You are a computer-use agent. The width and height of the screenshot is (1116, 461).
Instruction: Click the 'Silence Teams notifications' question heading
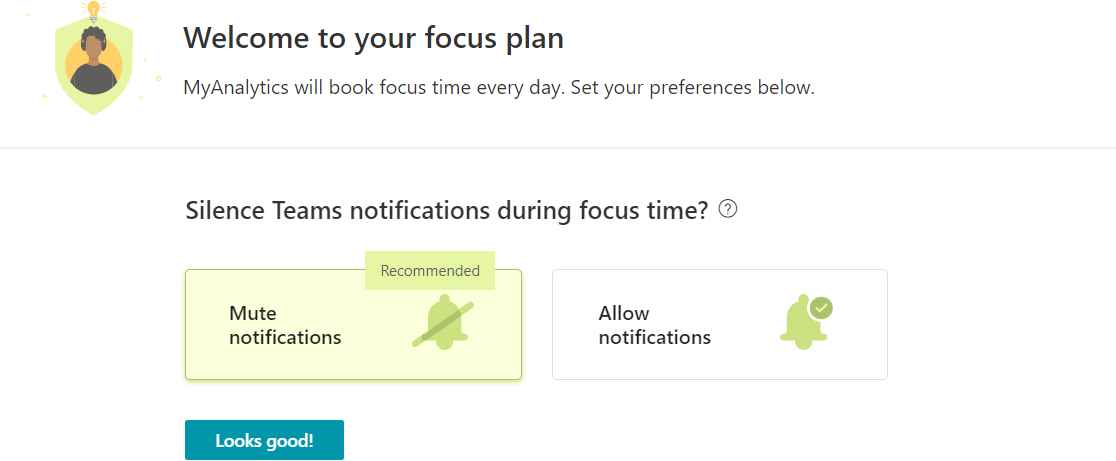click(447, 211)
